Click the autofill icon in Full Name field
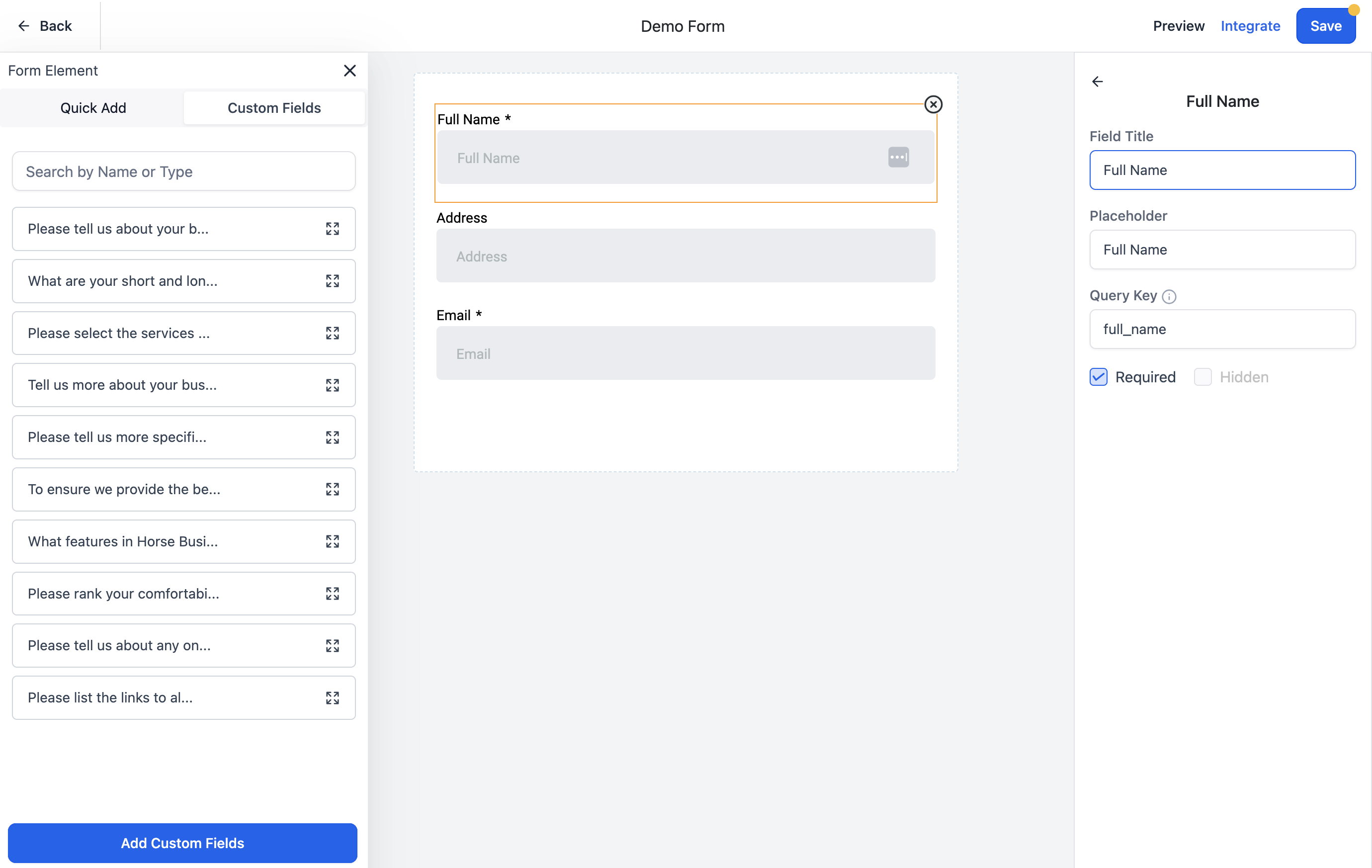The width and height of the screenshot is (1372, 868). pyautogui.click(x=899, y=157)
